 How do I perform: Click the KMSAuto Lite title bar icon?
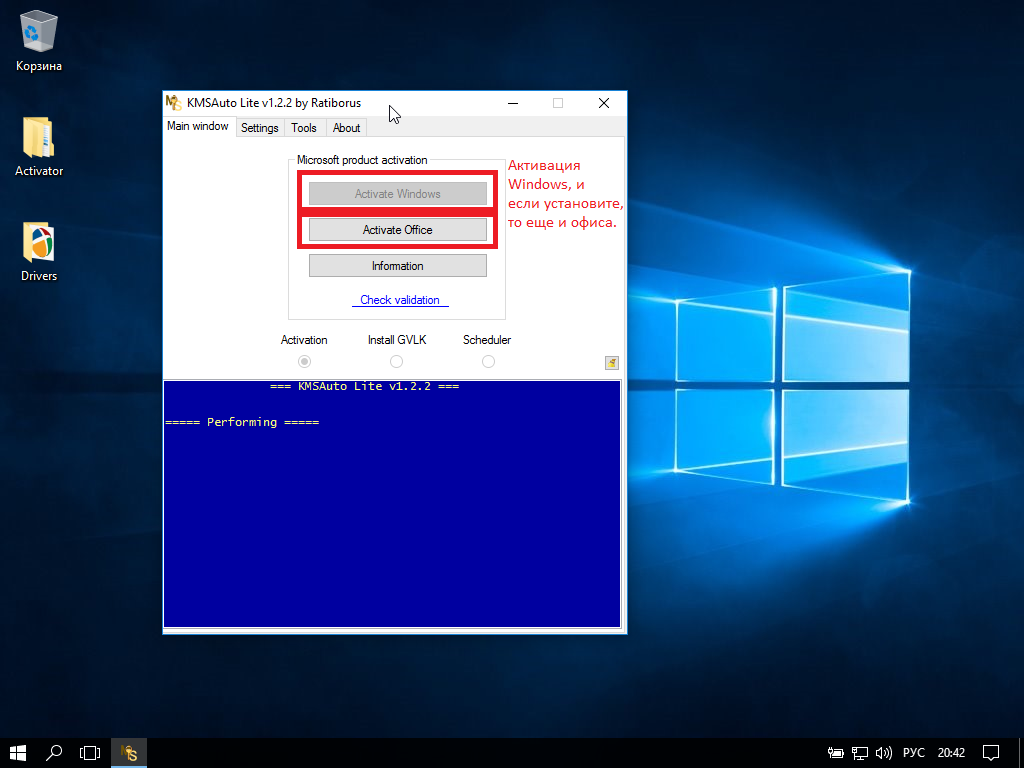click(x=174, y=103)
